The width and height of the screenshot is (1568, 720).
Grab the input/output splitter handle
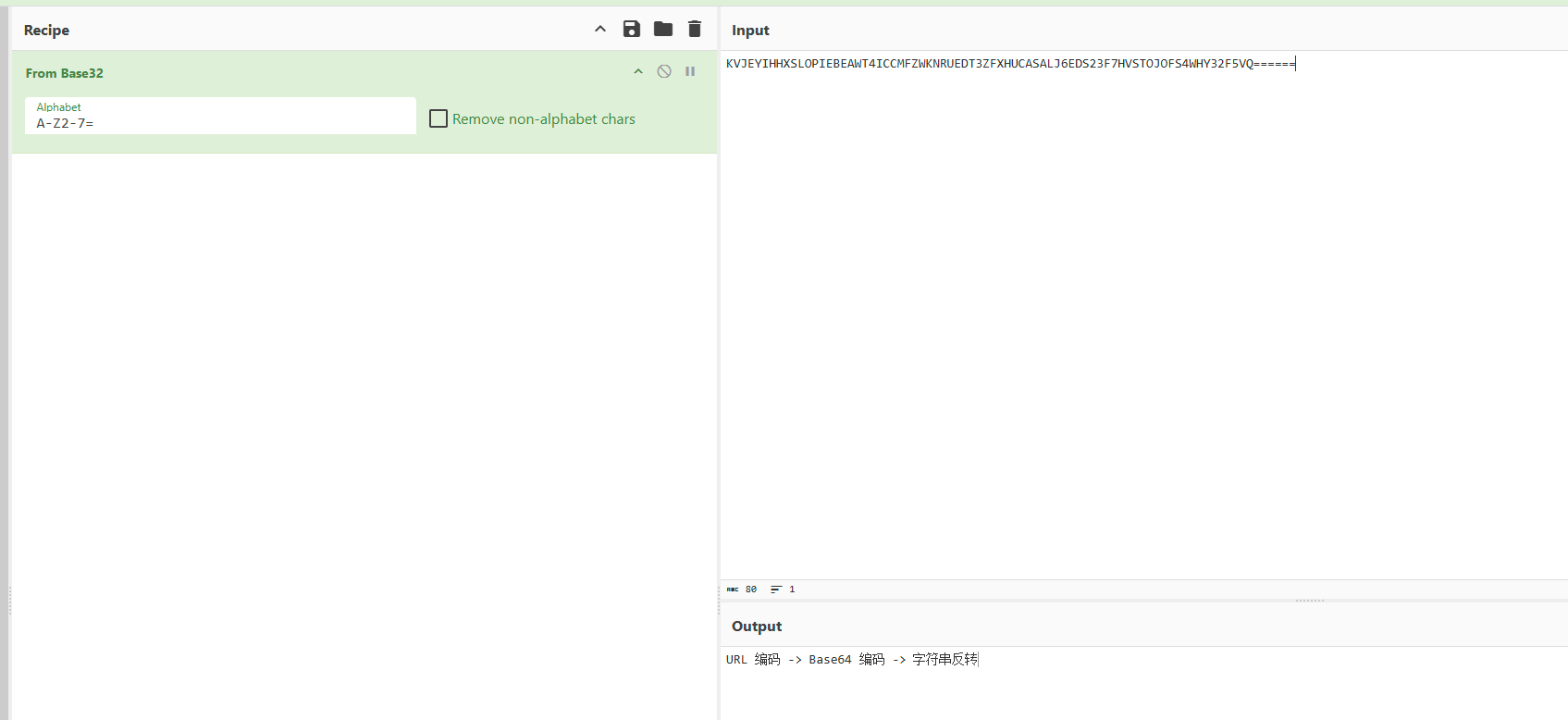(1309, 601)
